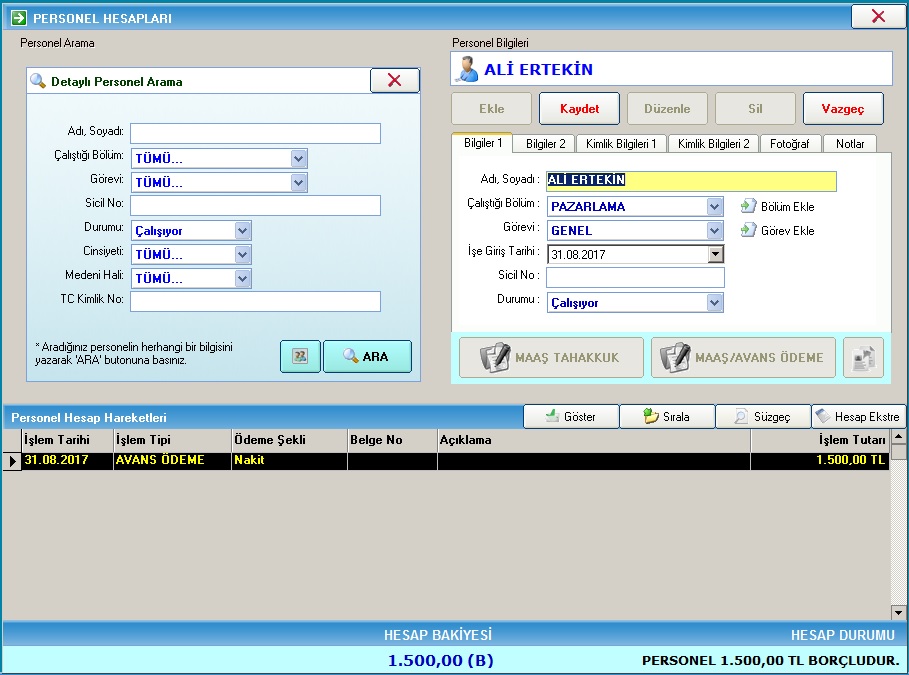
Task: Open the PAZARLAMA department dropdown
Action: click(714, 206)
